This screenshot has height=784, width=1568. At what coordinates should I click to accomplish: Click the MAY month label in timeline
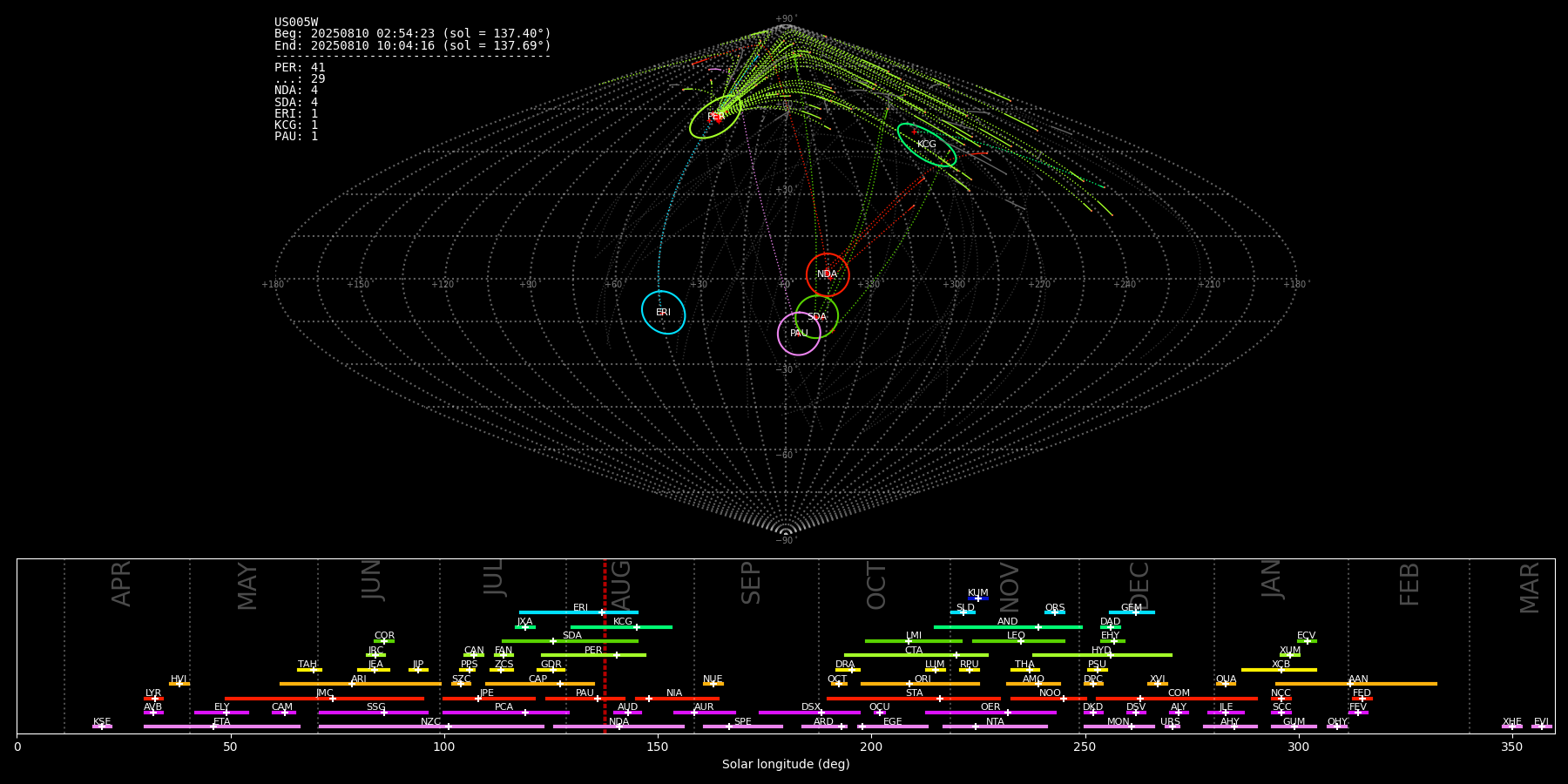point(247,586)
